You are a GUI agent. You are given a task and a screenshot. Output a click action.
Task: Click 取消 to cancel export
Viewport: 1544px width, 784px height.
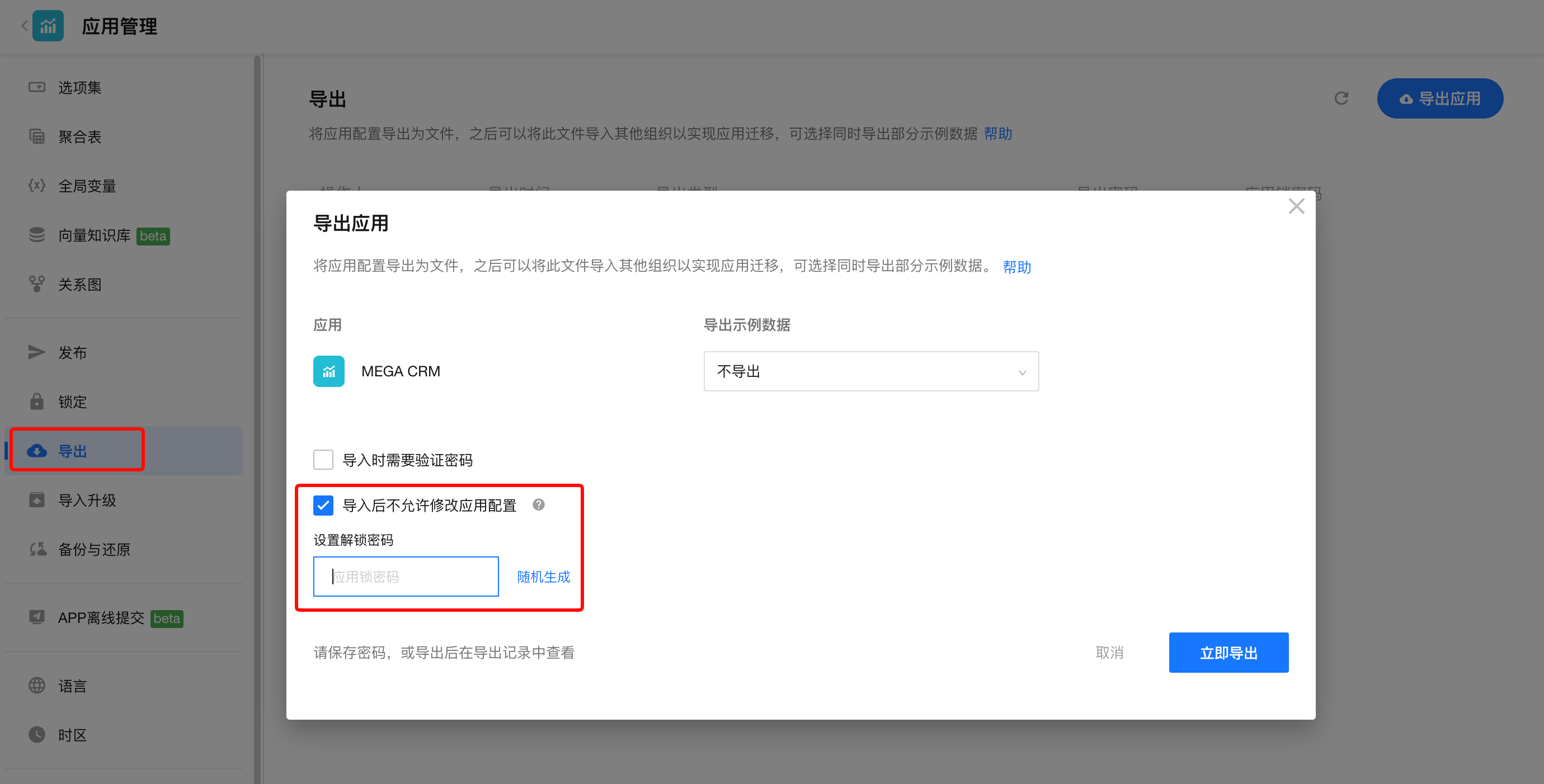coord(1109,652)
